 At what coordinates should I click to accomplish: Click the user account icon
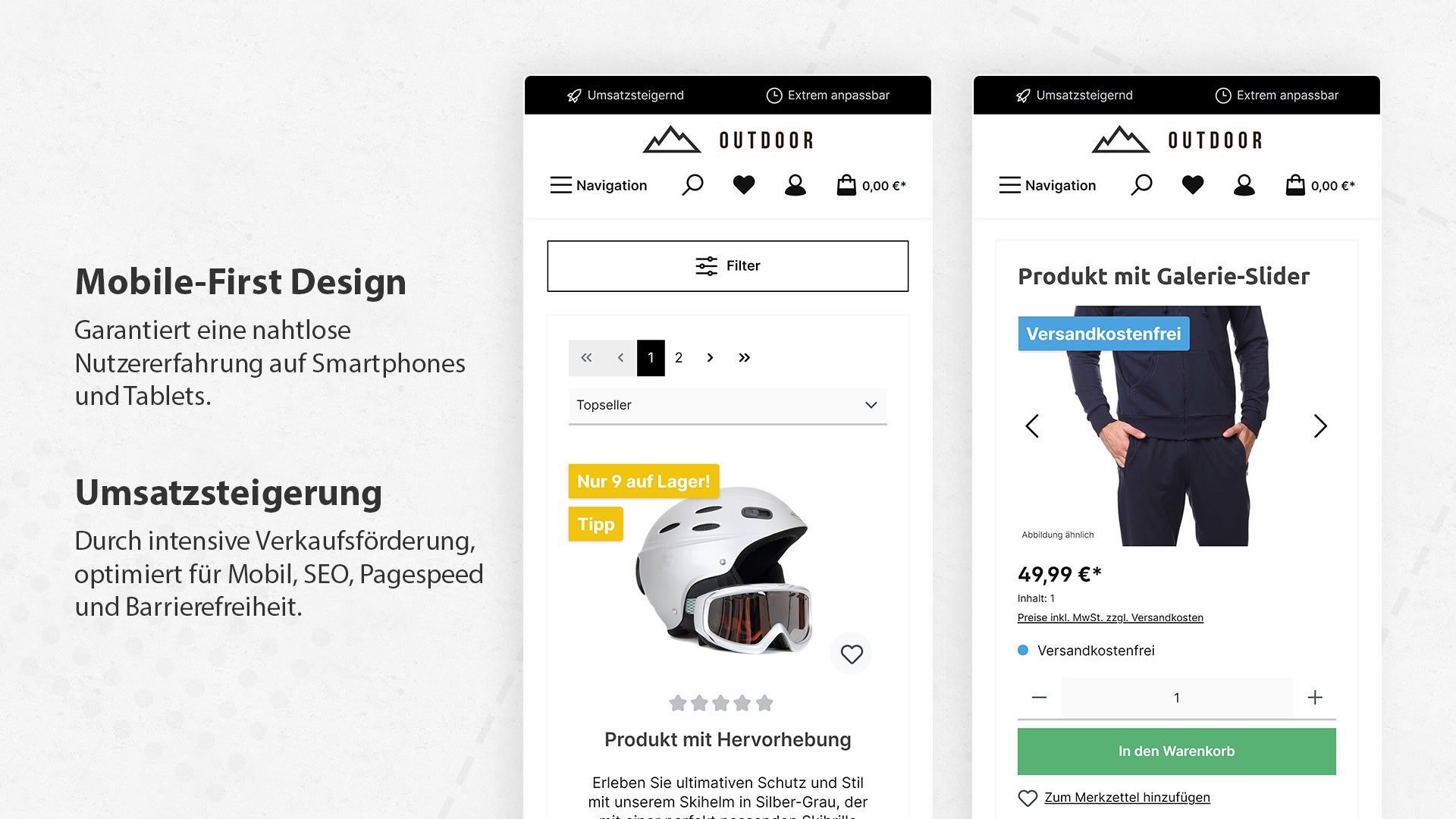coord(794,185)
